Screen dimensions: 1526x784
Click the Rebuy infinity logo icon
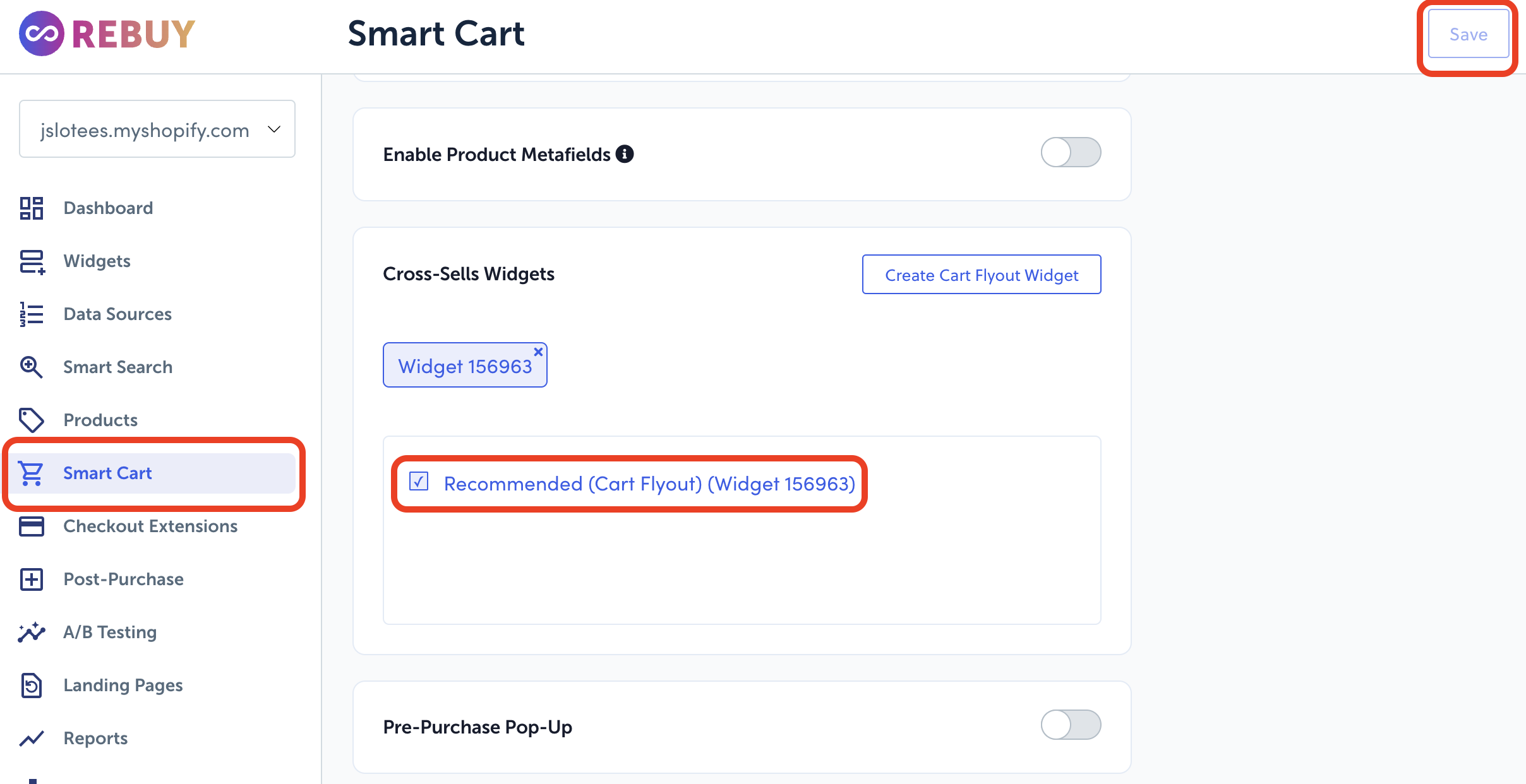pos(41,33)
